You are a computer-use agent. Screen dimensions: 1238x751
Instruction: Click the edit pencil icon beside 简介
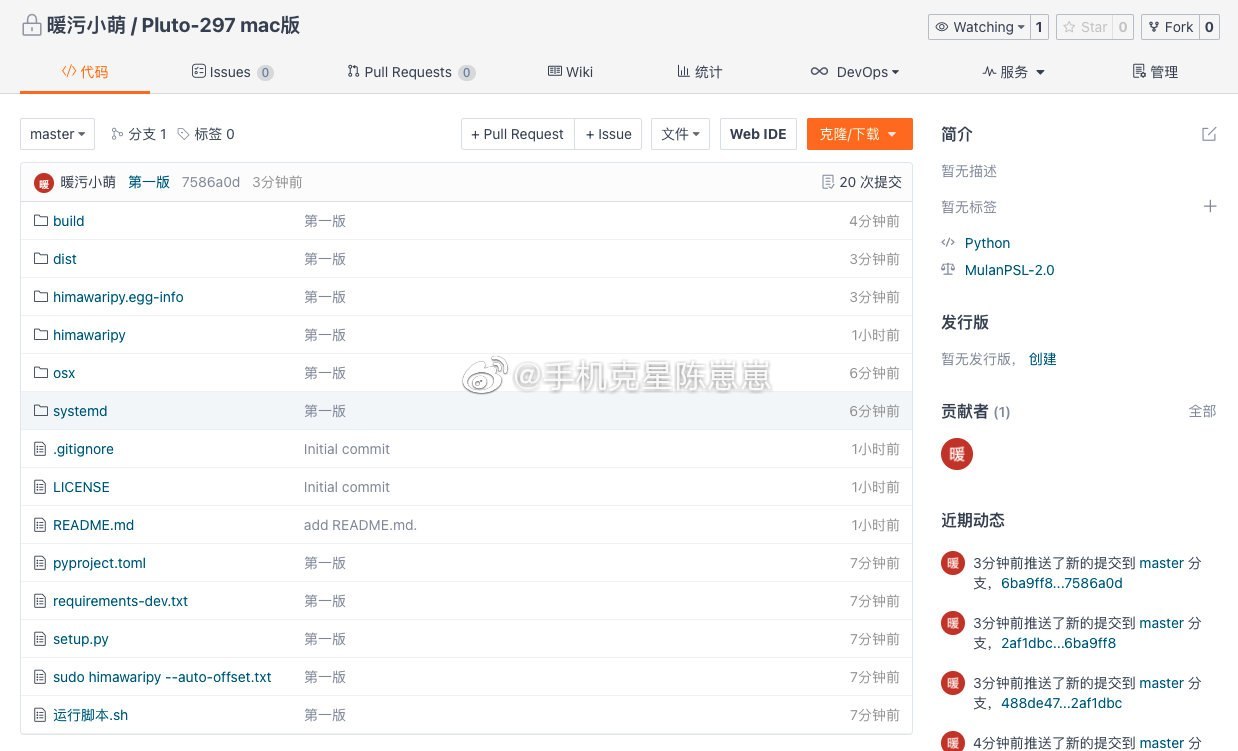1209,134
